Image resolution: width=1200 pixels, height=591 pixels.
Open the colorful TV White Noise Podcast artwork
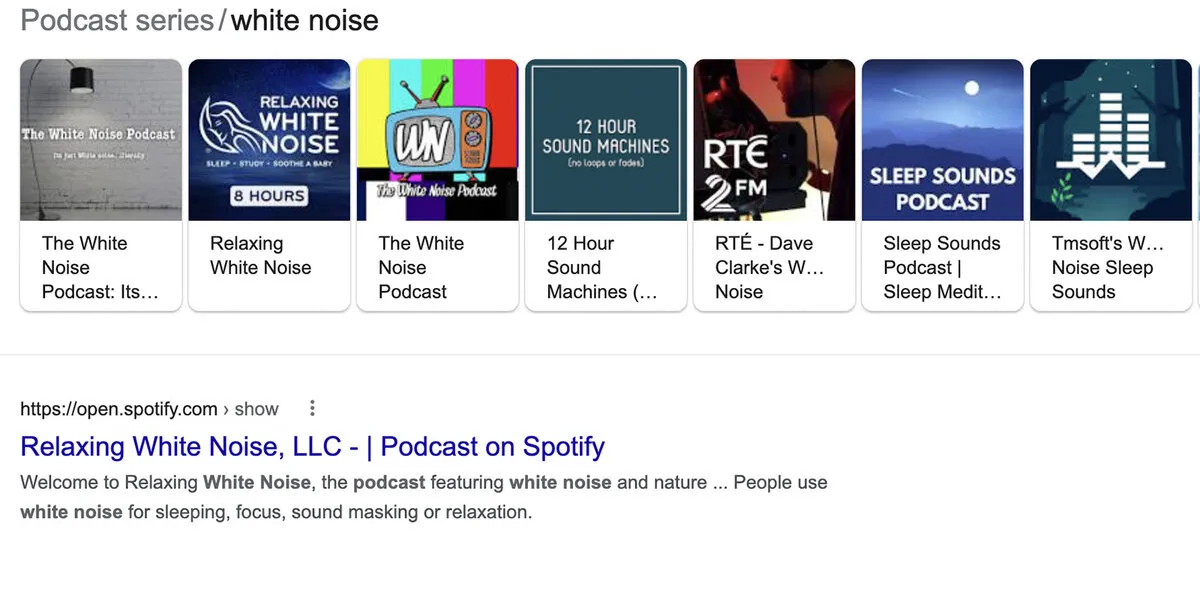click(x=438, y=140)
